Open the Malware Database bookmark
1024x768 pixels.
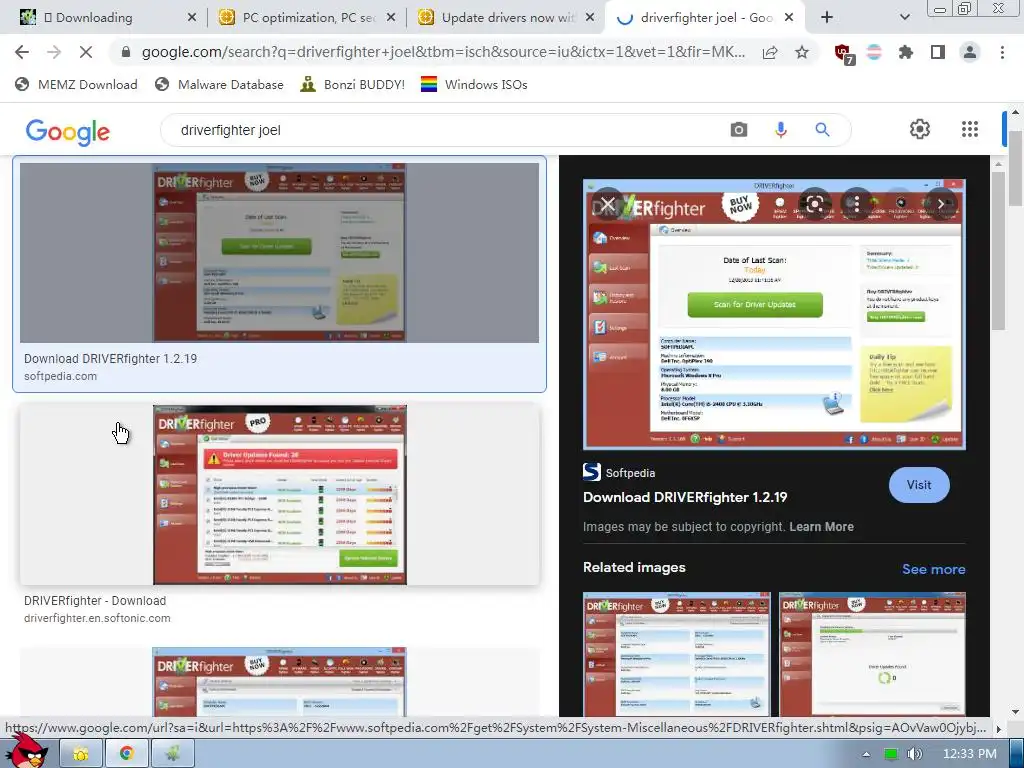click(x=219, y=84)
